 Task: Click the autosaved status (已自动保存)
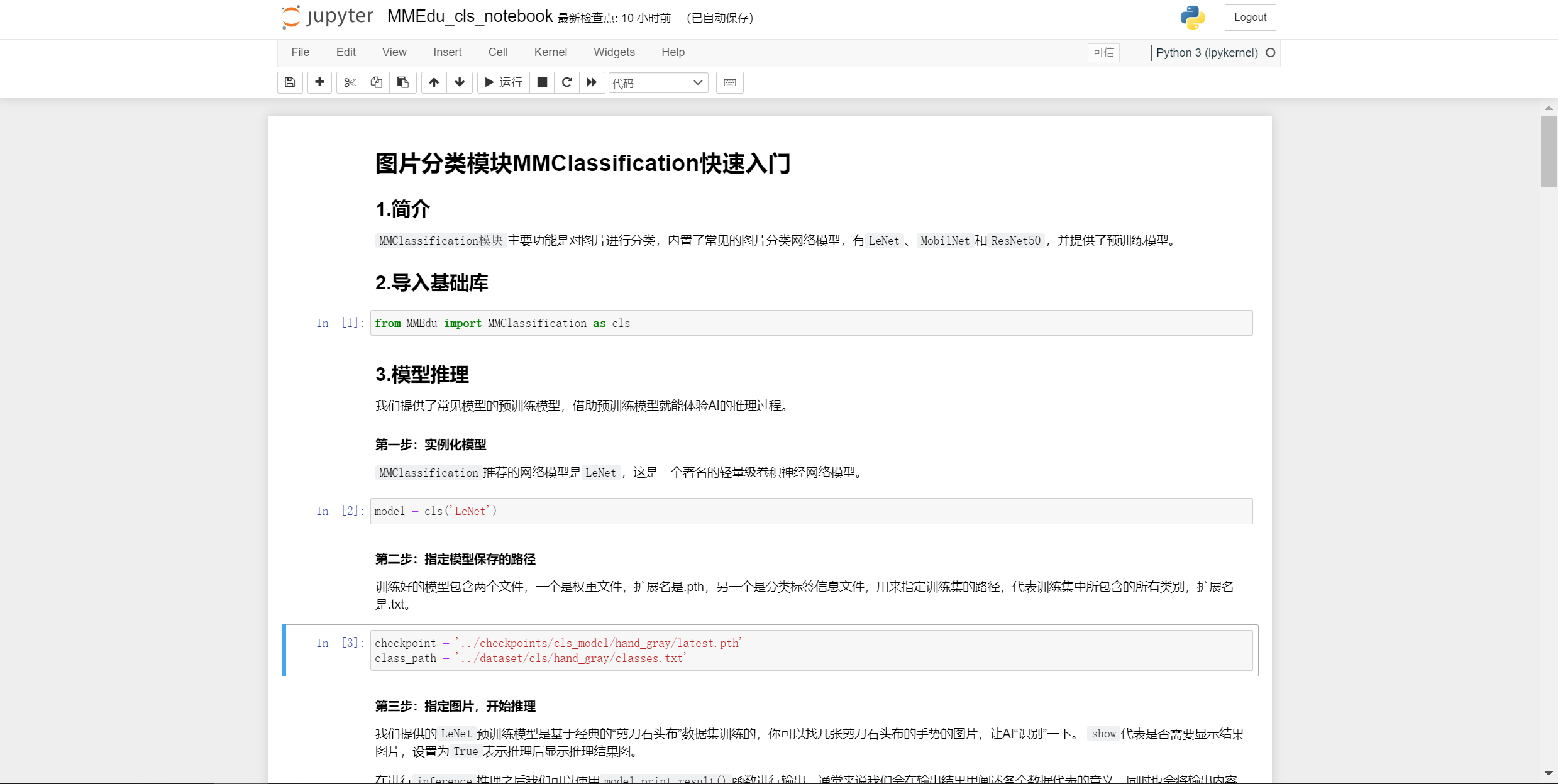coord(720,18)
